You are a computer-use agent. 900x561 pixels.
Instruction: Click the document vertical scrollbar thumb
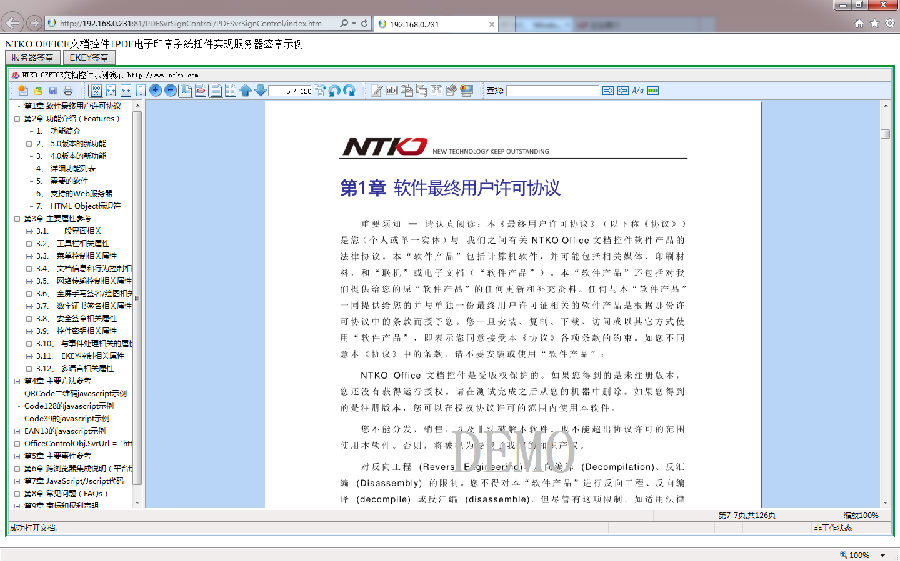pyautogui.click(x=886, y=134)
